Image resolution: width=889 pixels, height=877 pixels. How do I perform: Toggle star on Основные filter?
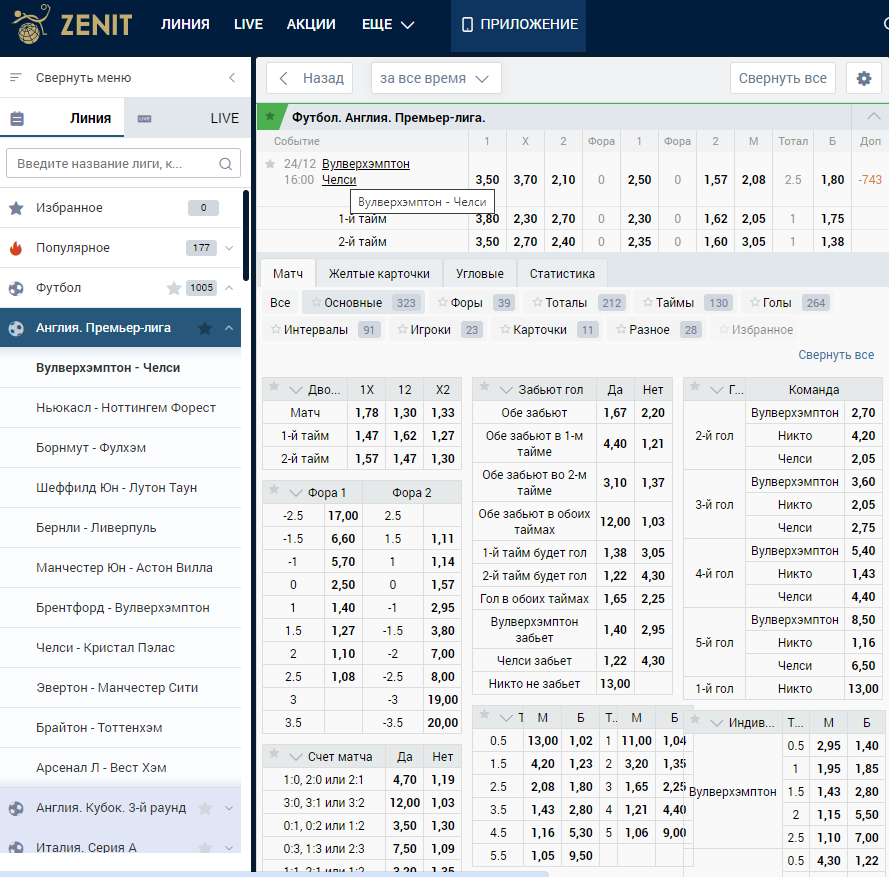point(316,302)
